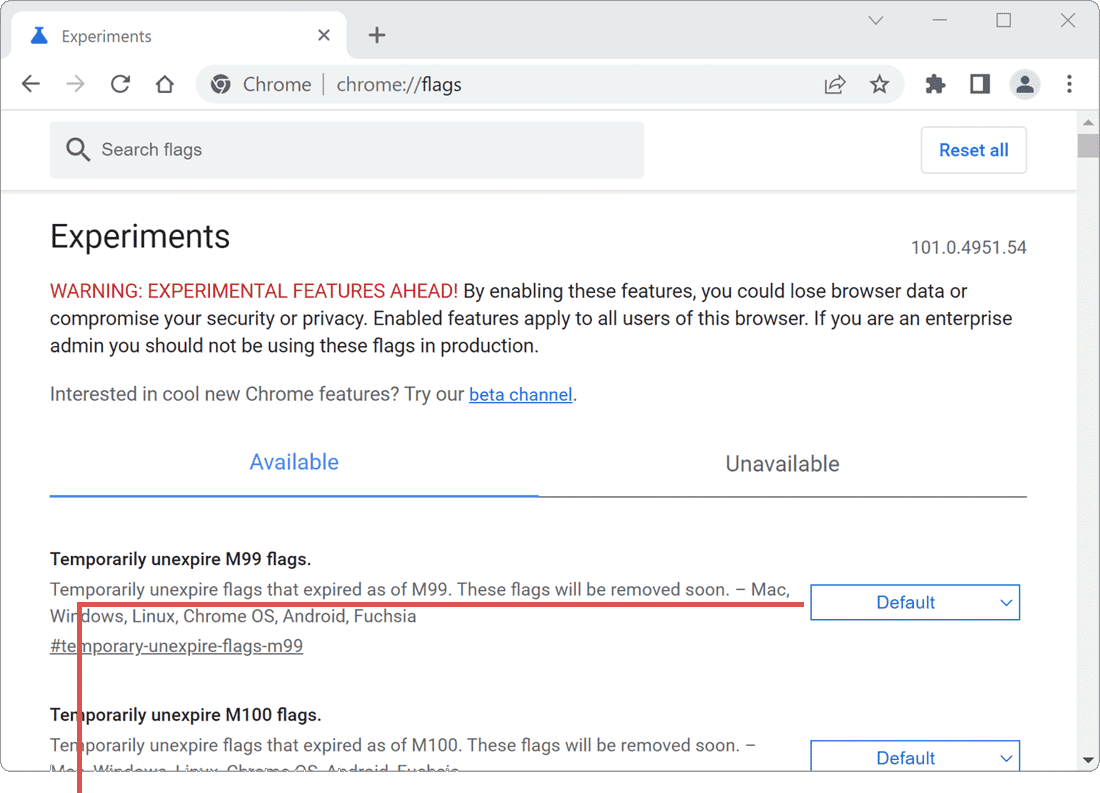The height and width of the screenshot is (793, 1100).
Task: Click version number 101.0.4951.54
Action: [x=968, y=248]
